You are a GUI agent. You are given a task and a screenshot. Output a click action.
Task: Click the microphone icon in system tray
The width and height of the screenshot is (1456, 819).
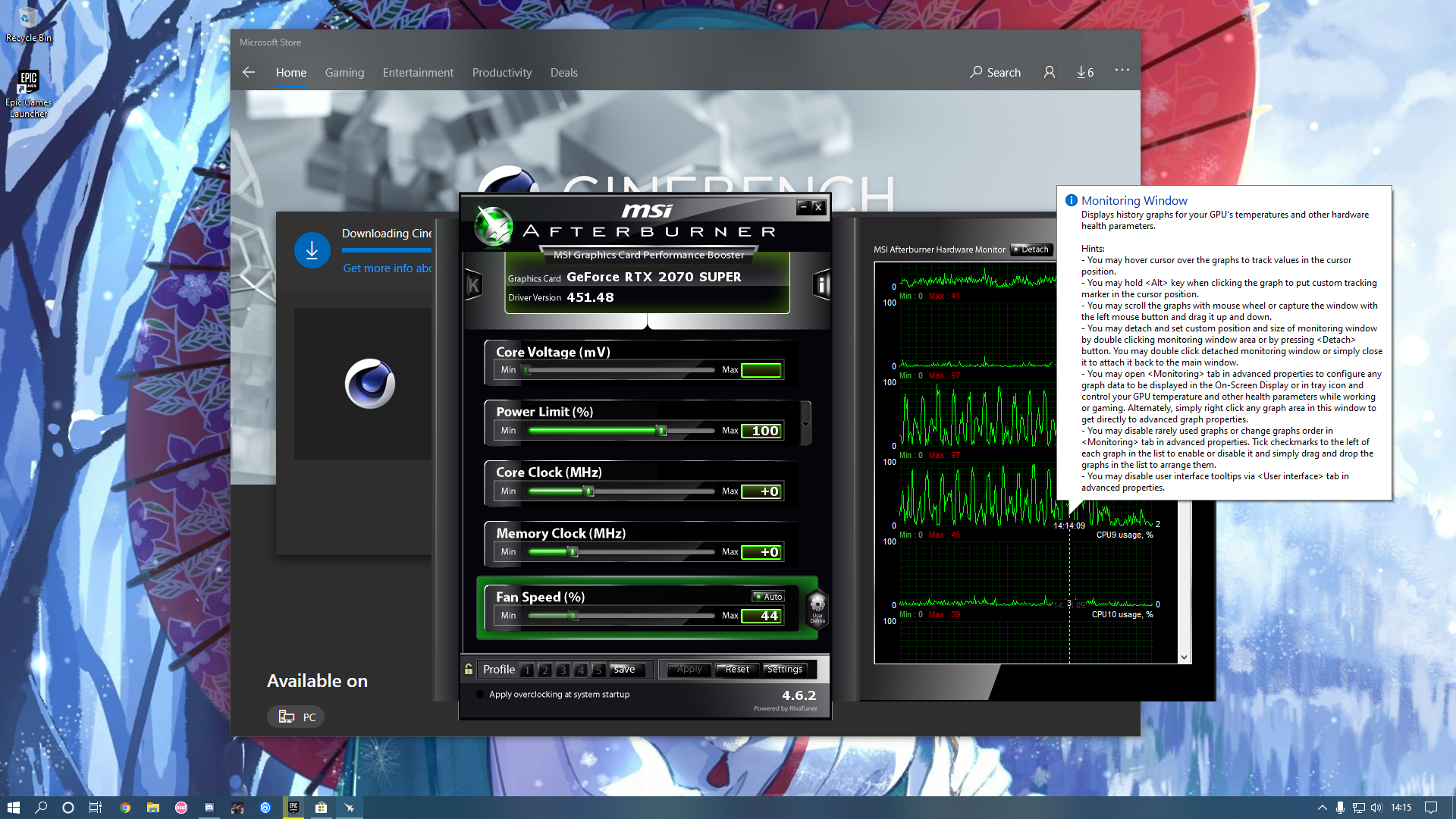click(x=1340, y=808)
